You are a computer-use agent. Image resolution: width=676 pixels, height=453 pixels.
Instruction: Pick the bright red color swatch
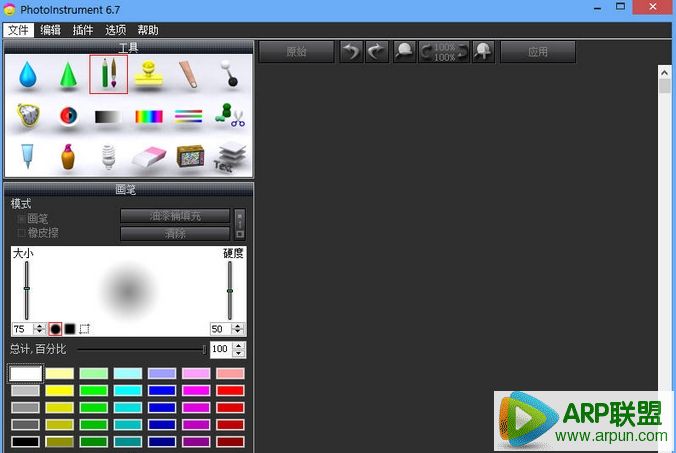(x=230, y=391)
